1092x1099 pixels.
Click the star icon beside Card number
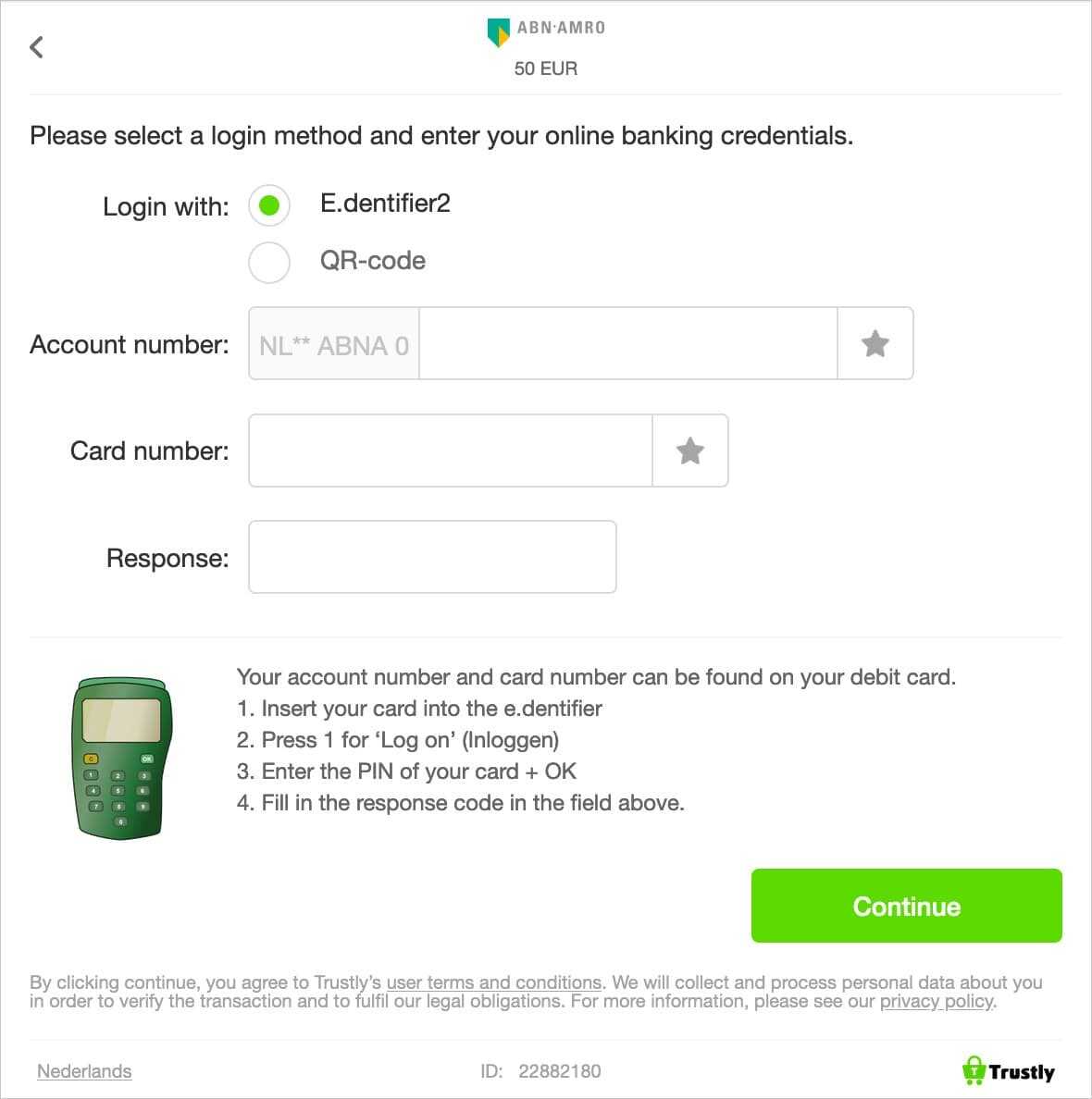pyautogui.click(x=690, y=451)
